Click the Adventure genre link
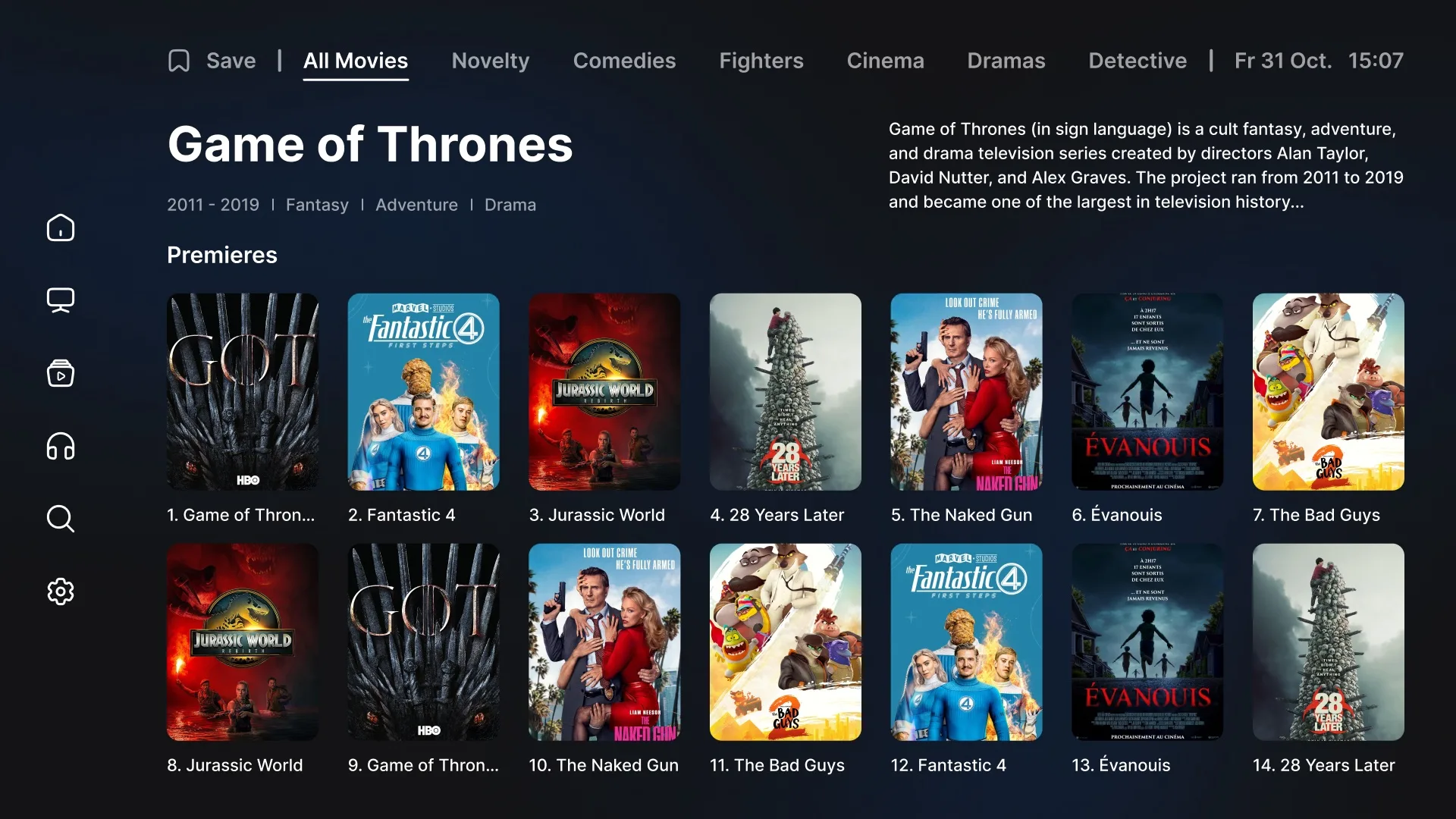 [x=416, y=205]
